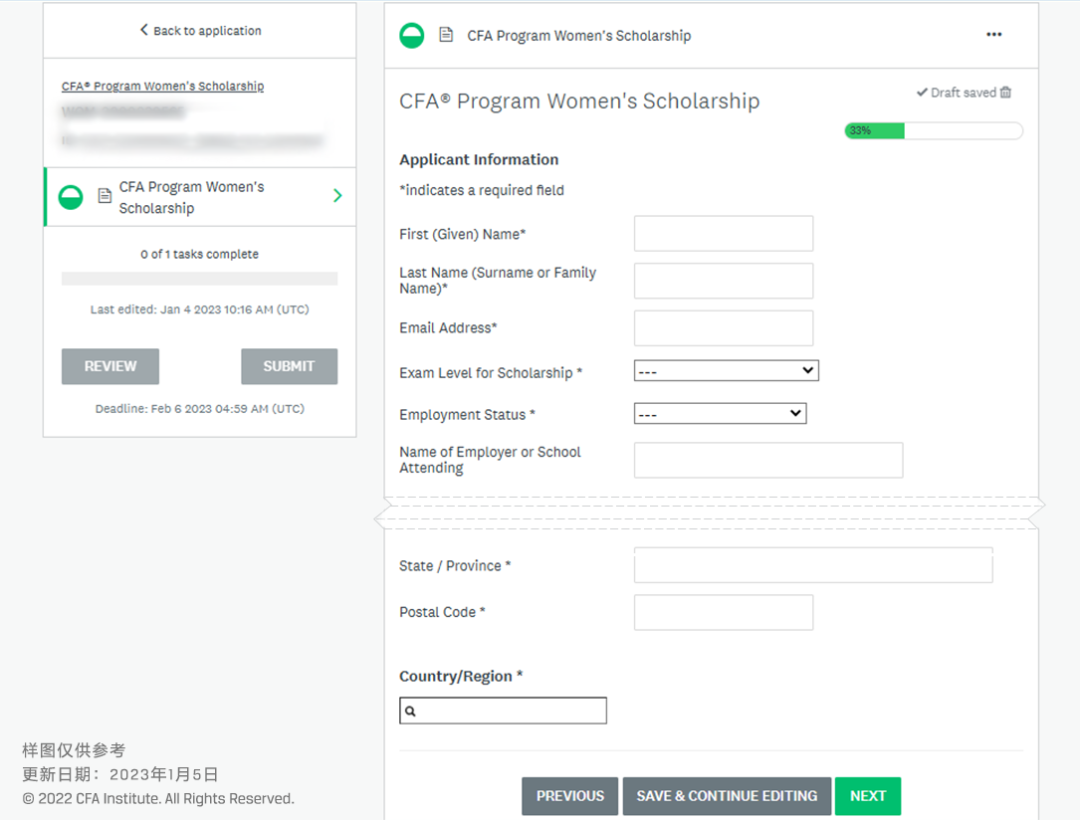Click the sidebar document icon for the scholarship task

[105, 196]
